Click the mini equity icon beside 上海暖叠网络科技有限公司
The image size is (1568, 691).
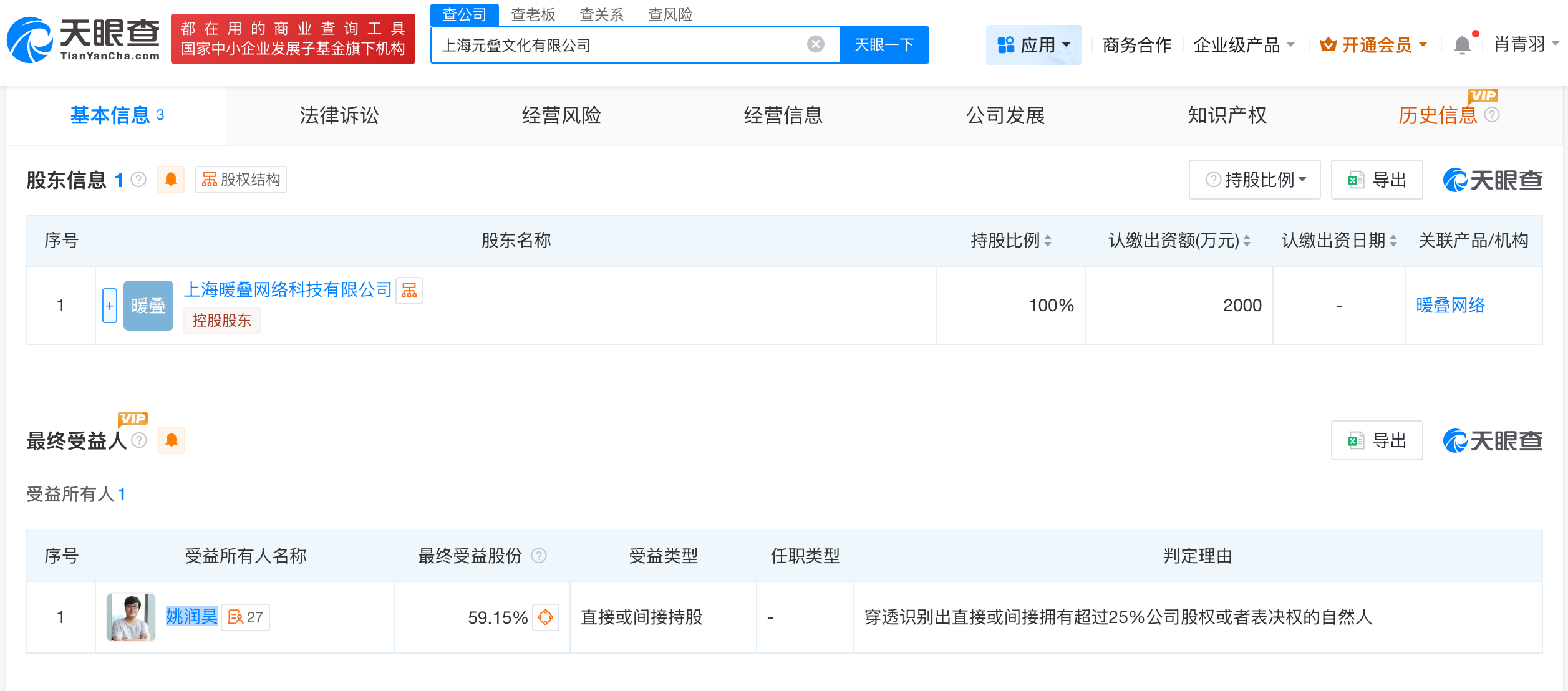tap(410, 291)
